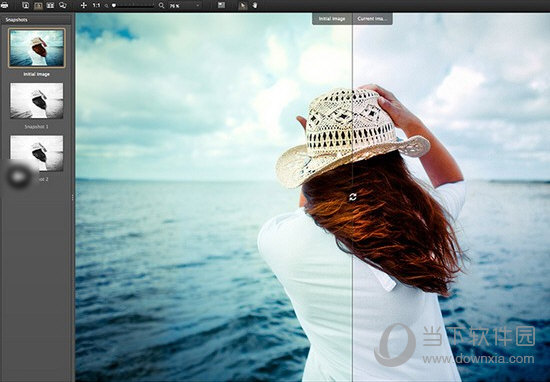Select the split preview view mode
550x382 pixels.
coord(38,5)
